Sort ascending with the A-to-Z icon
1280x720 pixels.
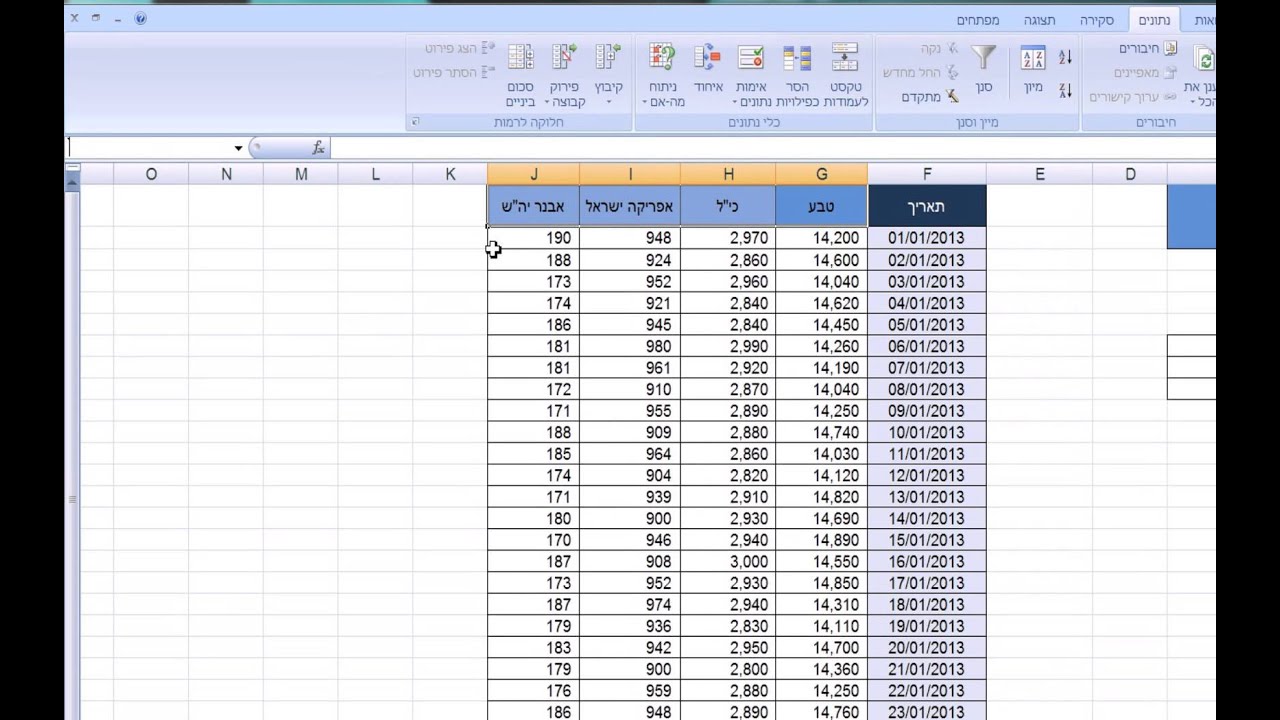1066,57
